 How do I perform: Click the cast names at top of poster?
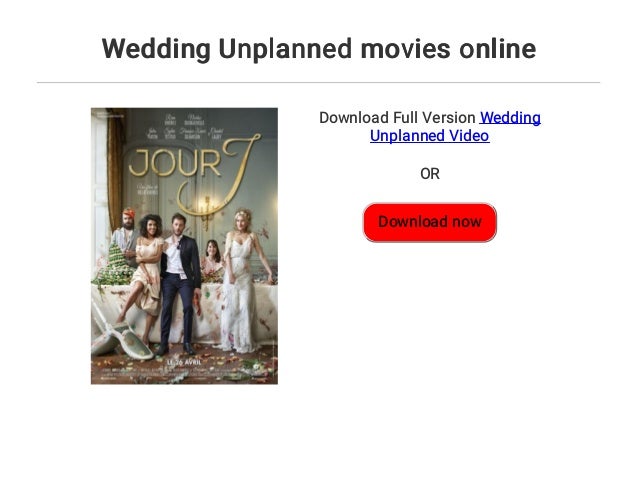186,126
